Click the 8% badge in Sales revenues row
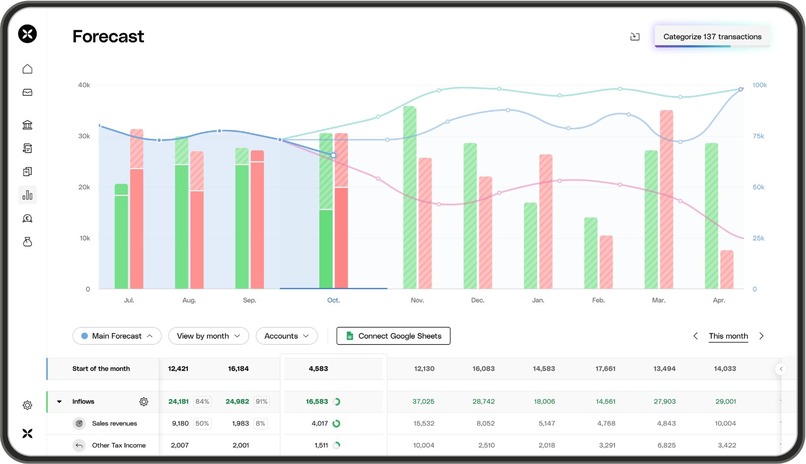 pos(260,424)
